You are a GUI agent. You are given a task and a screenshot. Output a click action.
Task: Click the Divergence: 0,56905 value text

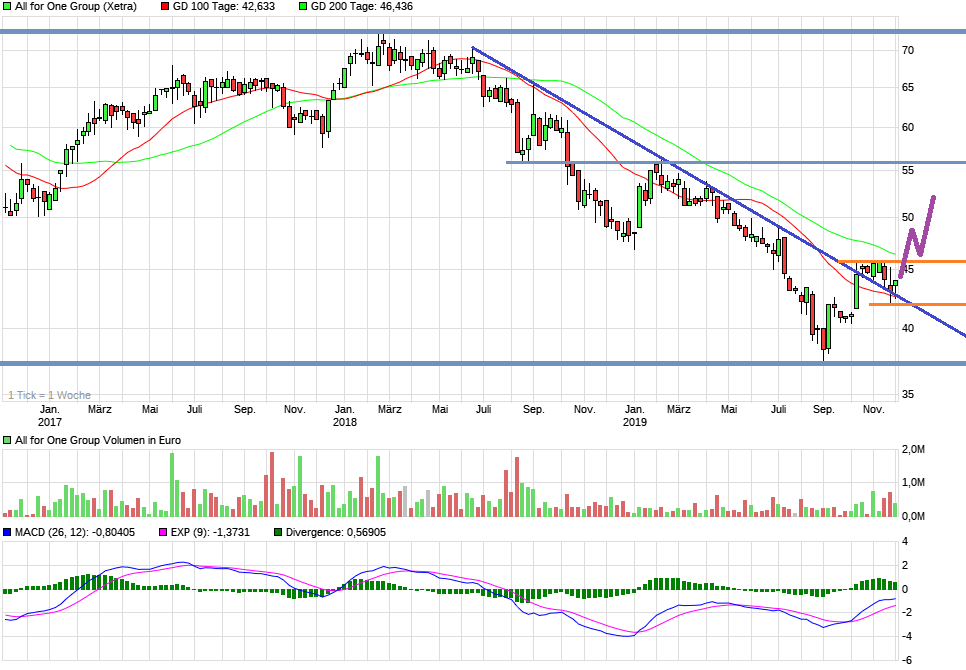pos(337,533)
